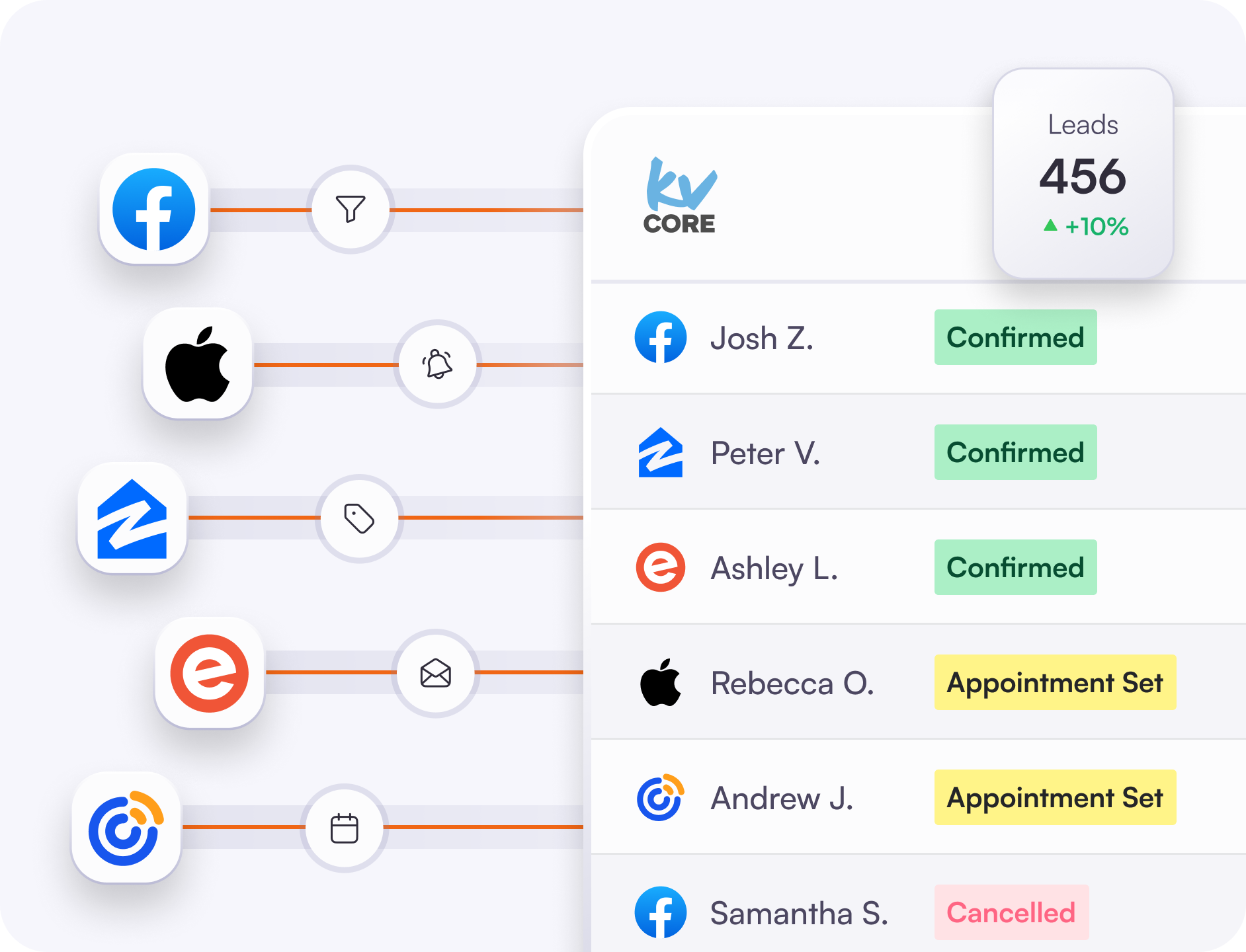Select the price tag circle icon

point(359,518)
